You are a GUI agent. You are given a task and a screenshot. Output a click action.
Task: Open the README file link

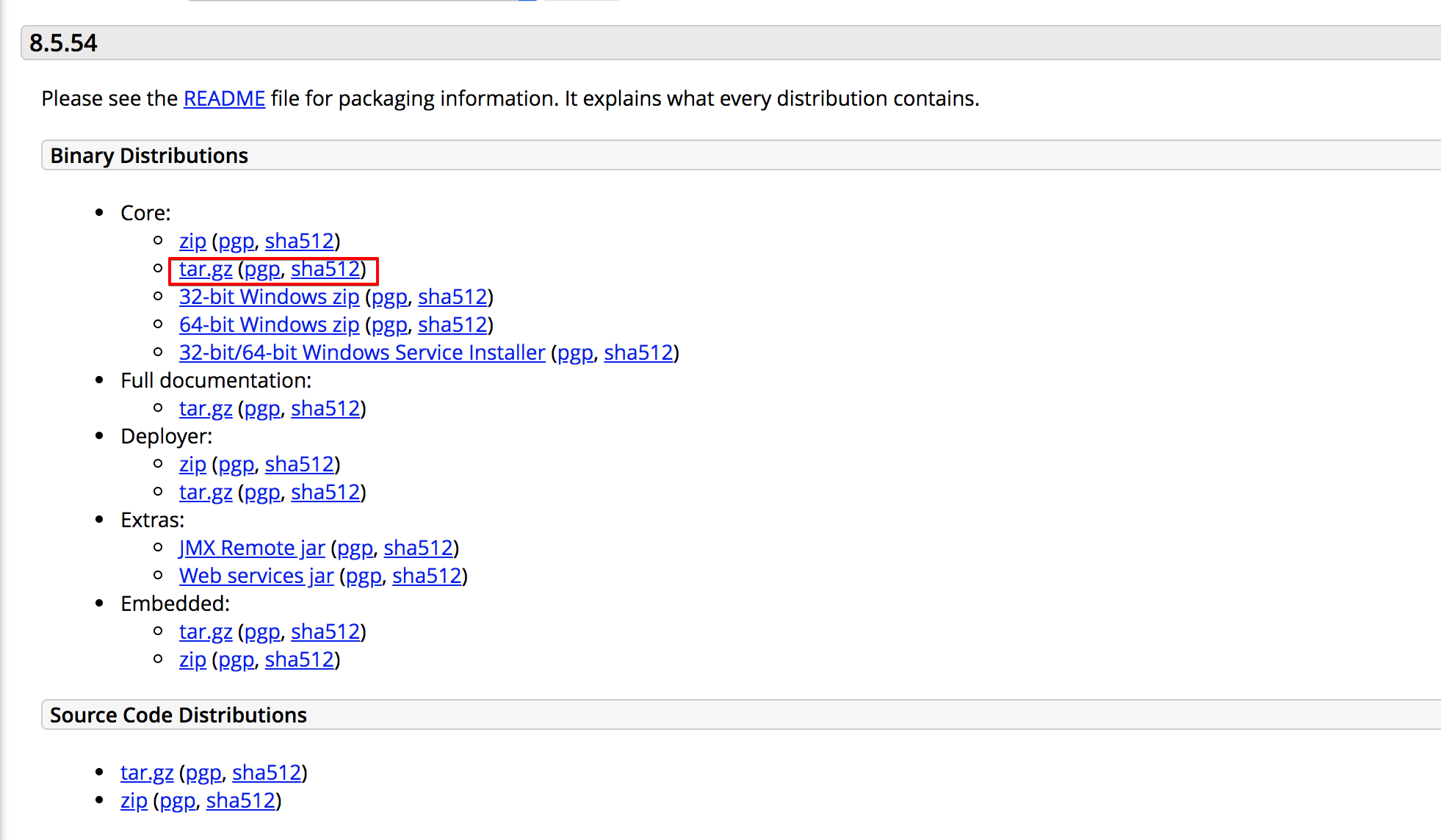(x=224, y=98)
